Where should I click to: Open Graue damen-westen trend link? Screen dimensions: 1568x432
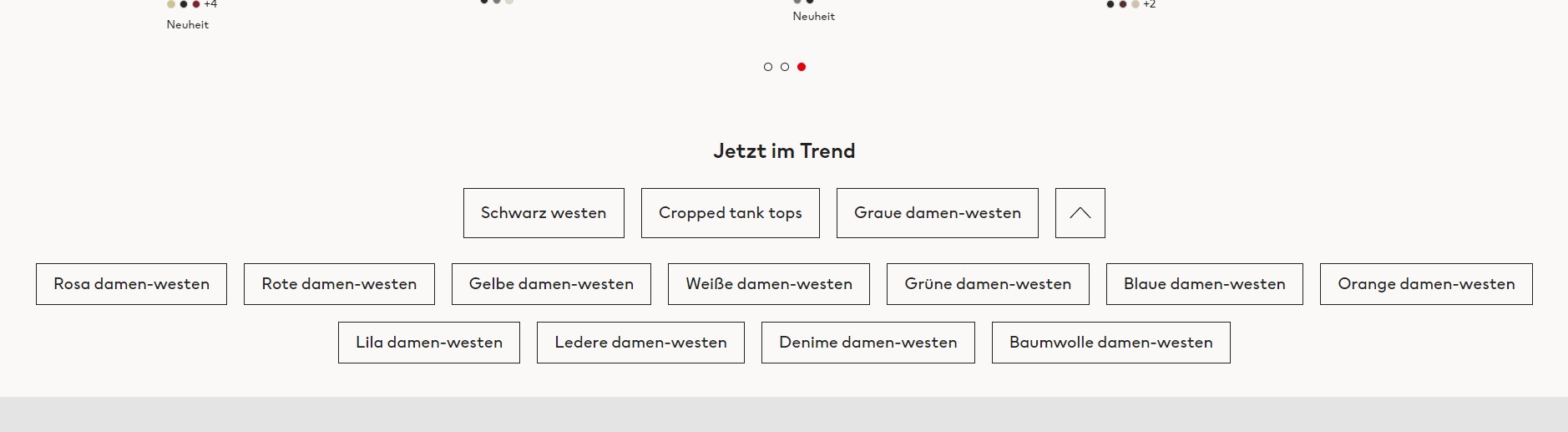pos(938,213)
